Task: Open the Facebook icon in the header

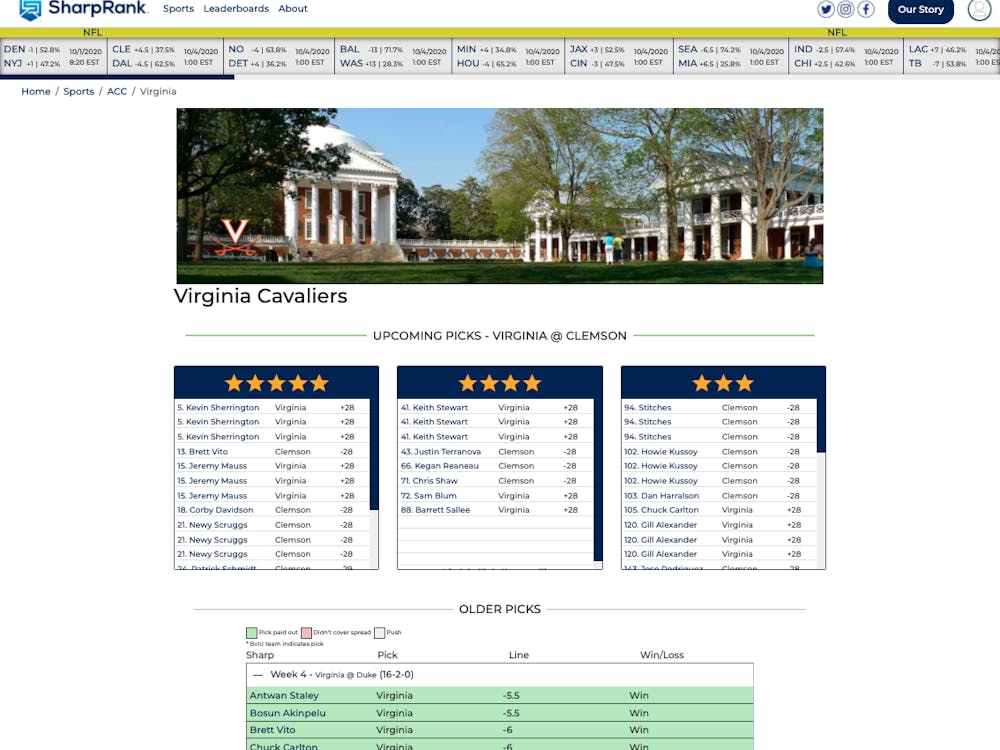Action: pos(866,9)
